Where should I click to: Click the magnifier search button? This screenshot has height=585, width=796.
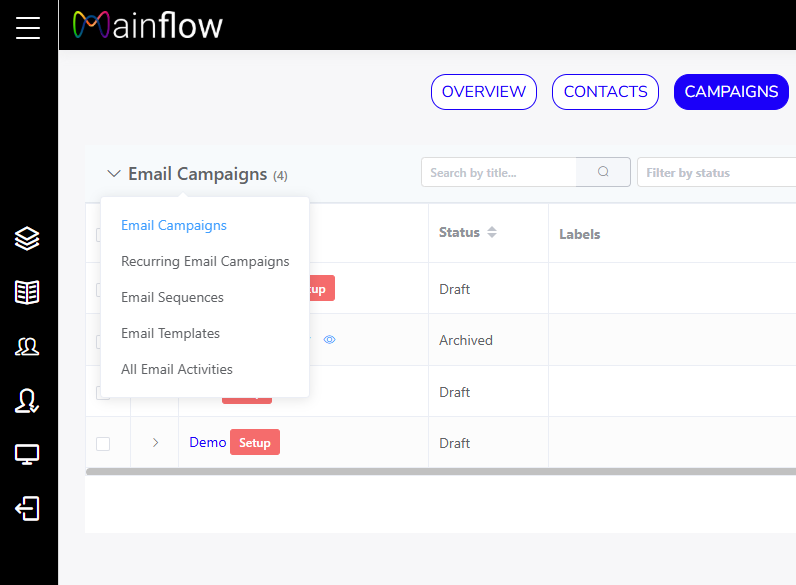tap(603, 172)
